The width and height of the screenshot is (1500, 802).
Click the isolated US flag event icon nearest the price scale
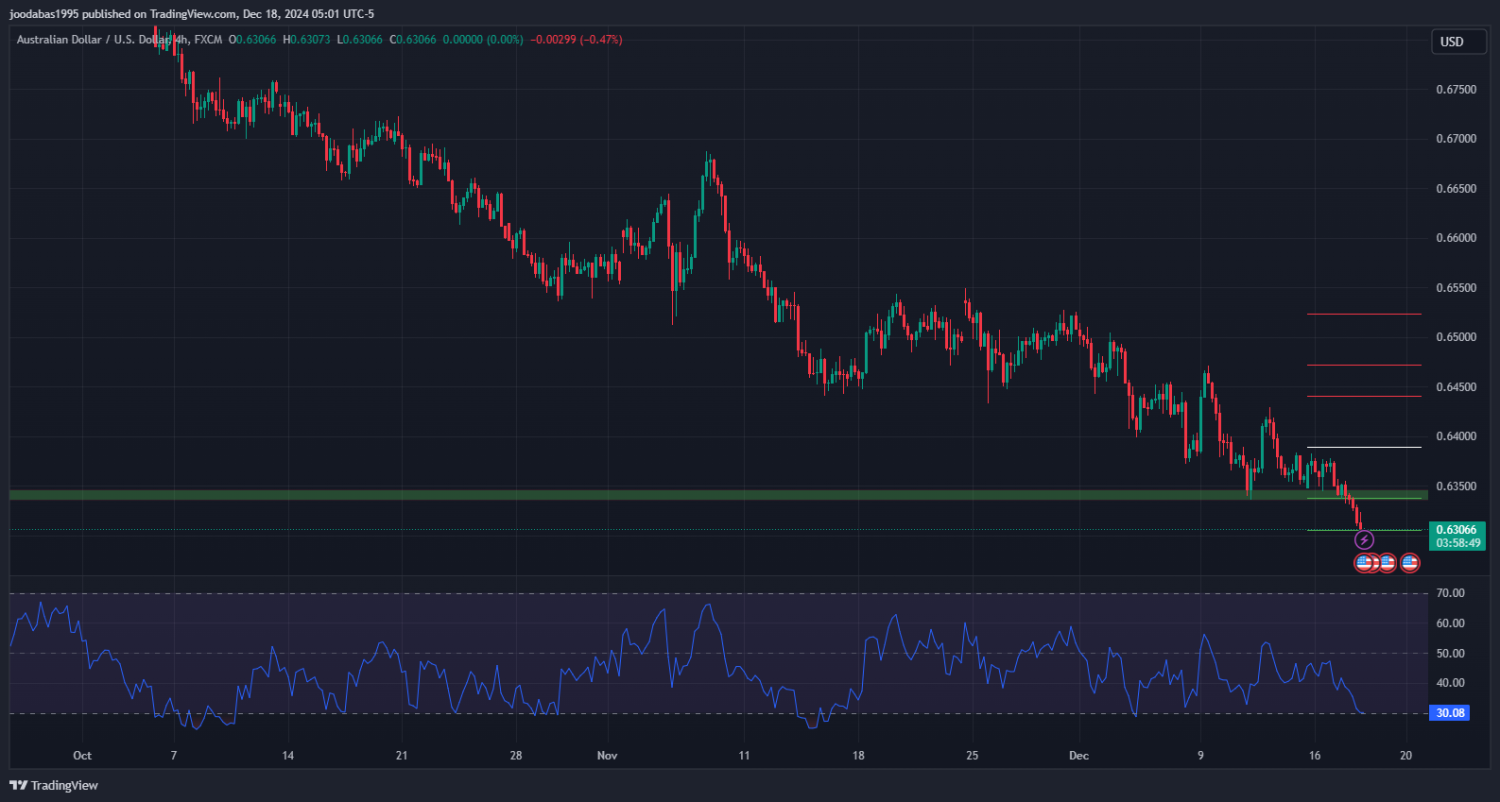click(x=1410, y=563)
